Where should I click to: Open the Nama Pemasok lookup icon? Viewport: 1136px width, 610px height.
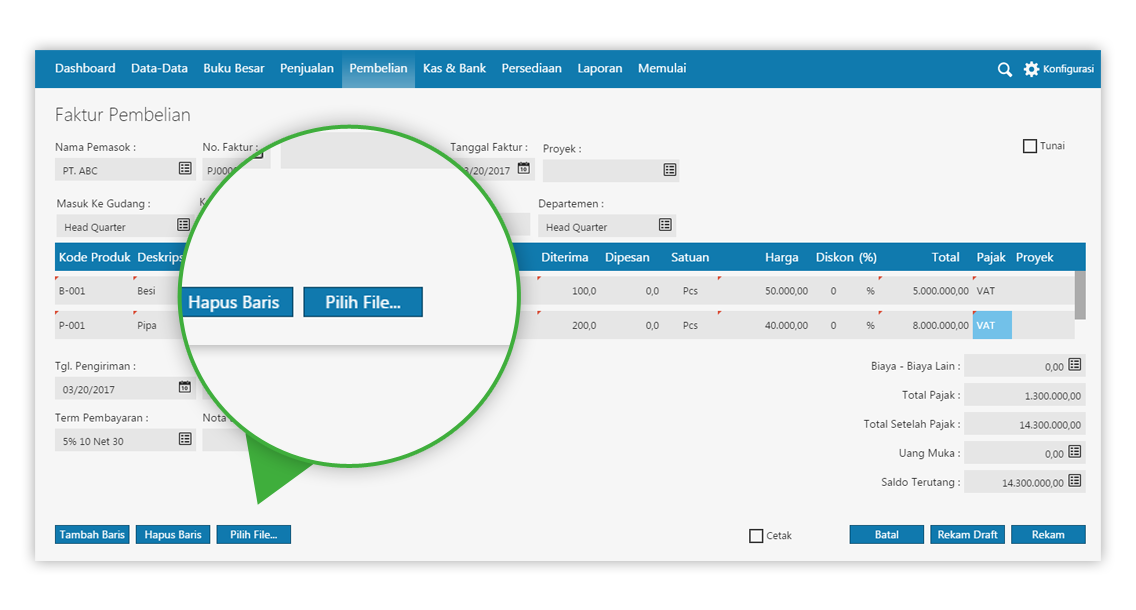point(184,169)
